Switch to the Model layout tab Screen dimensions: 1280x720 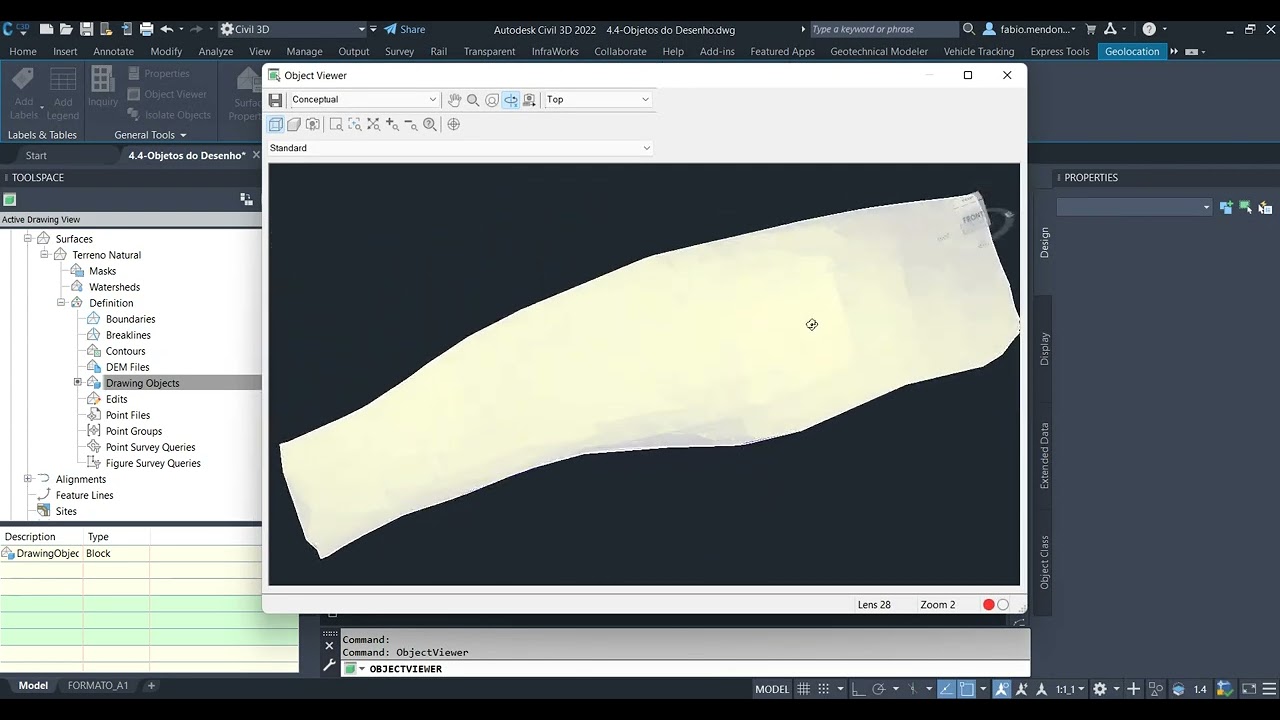point(33,686)
